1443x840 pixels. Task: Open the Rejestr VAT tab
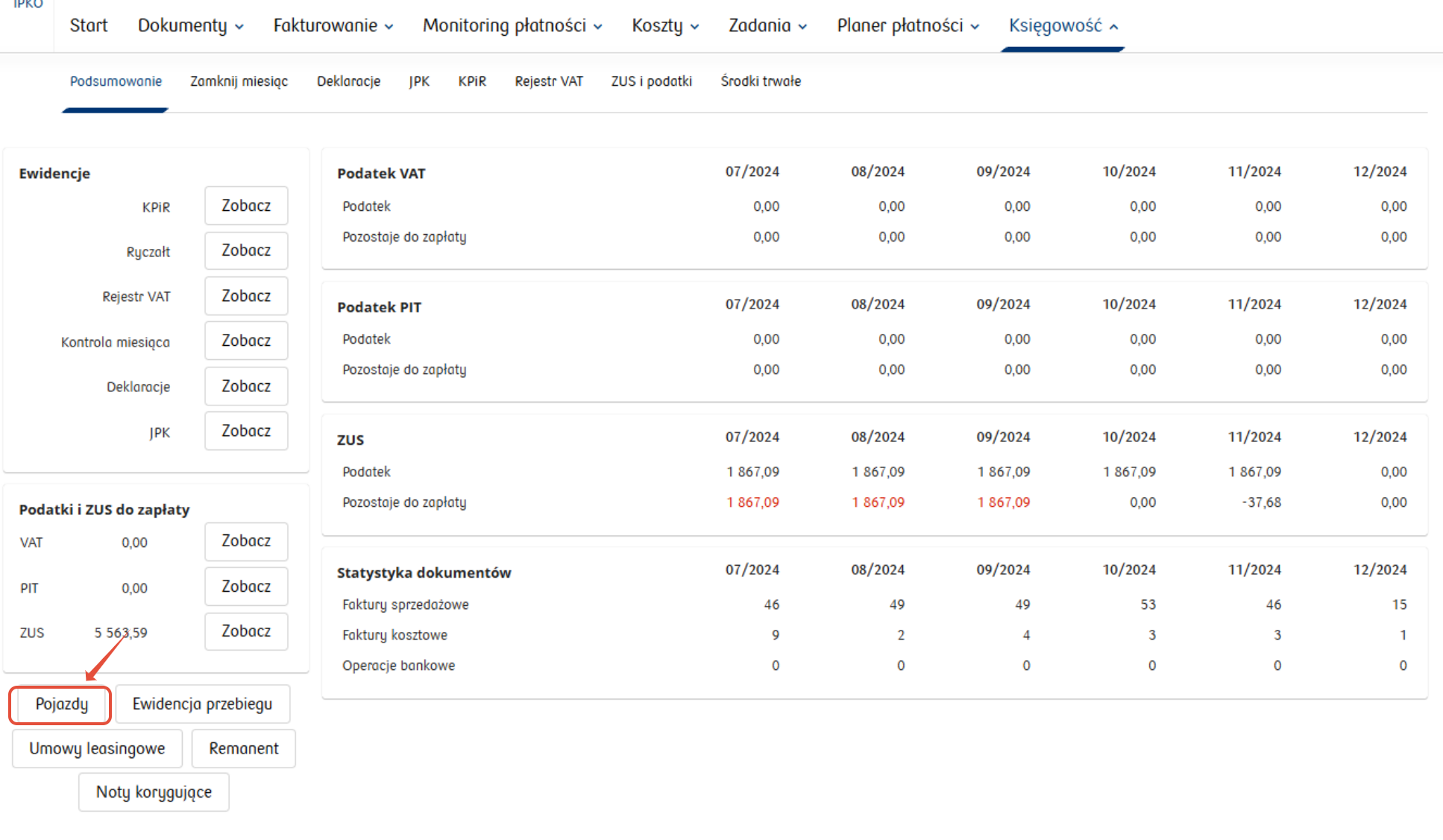pyautogui.click(x=549, y=81)
